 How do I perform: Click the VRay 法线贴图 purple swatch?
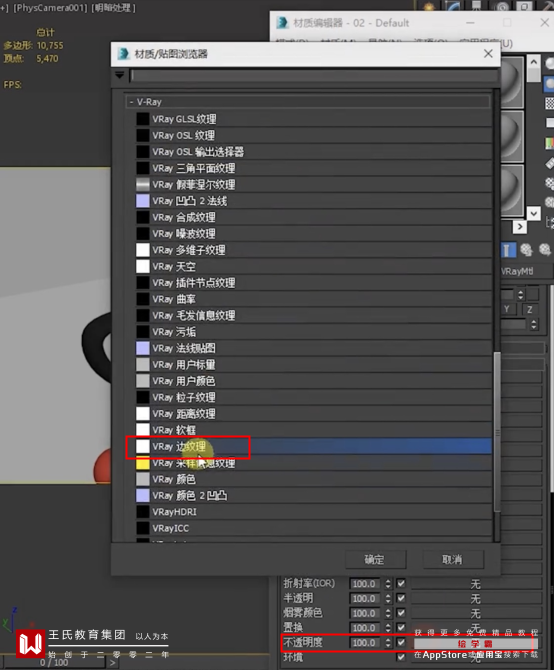[x=143, y=348]
